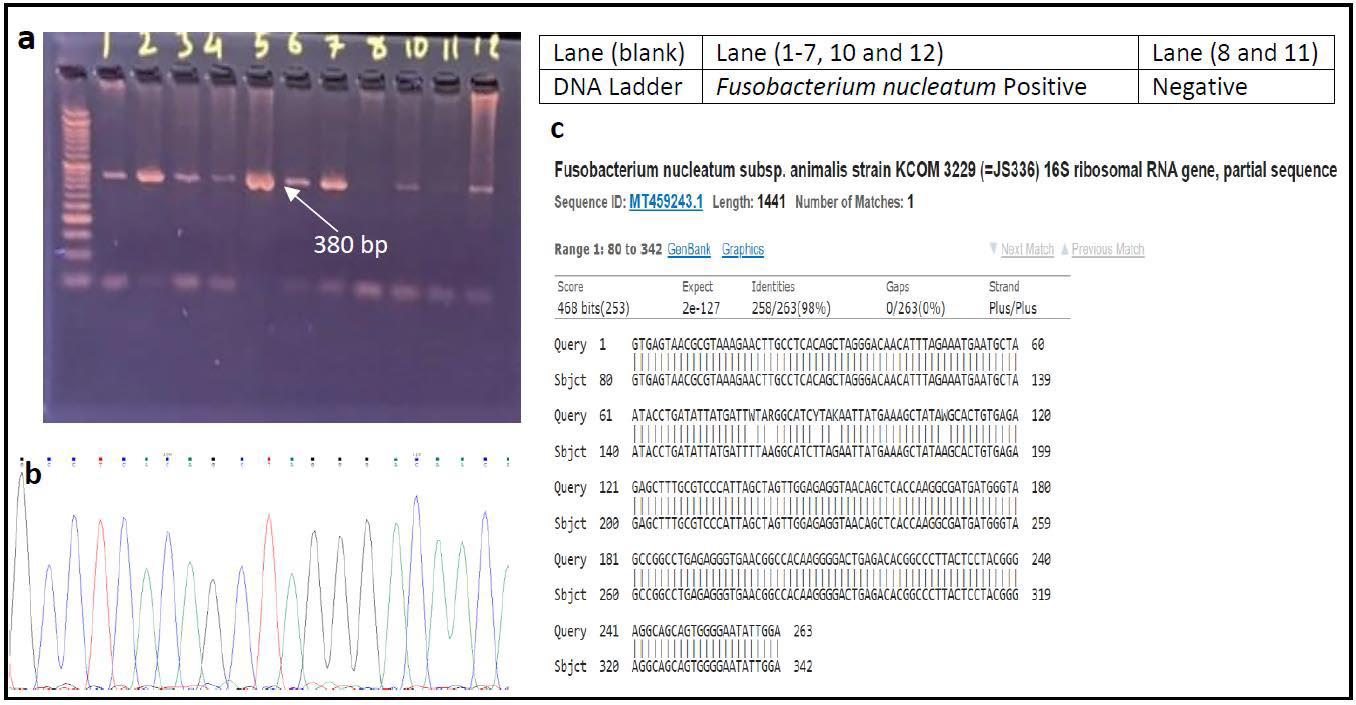Click the panel 'c' label
Image resolution: width=1356 pixels, height=705 pixels.
point(558,129)
